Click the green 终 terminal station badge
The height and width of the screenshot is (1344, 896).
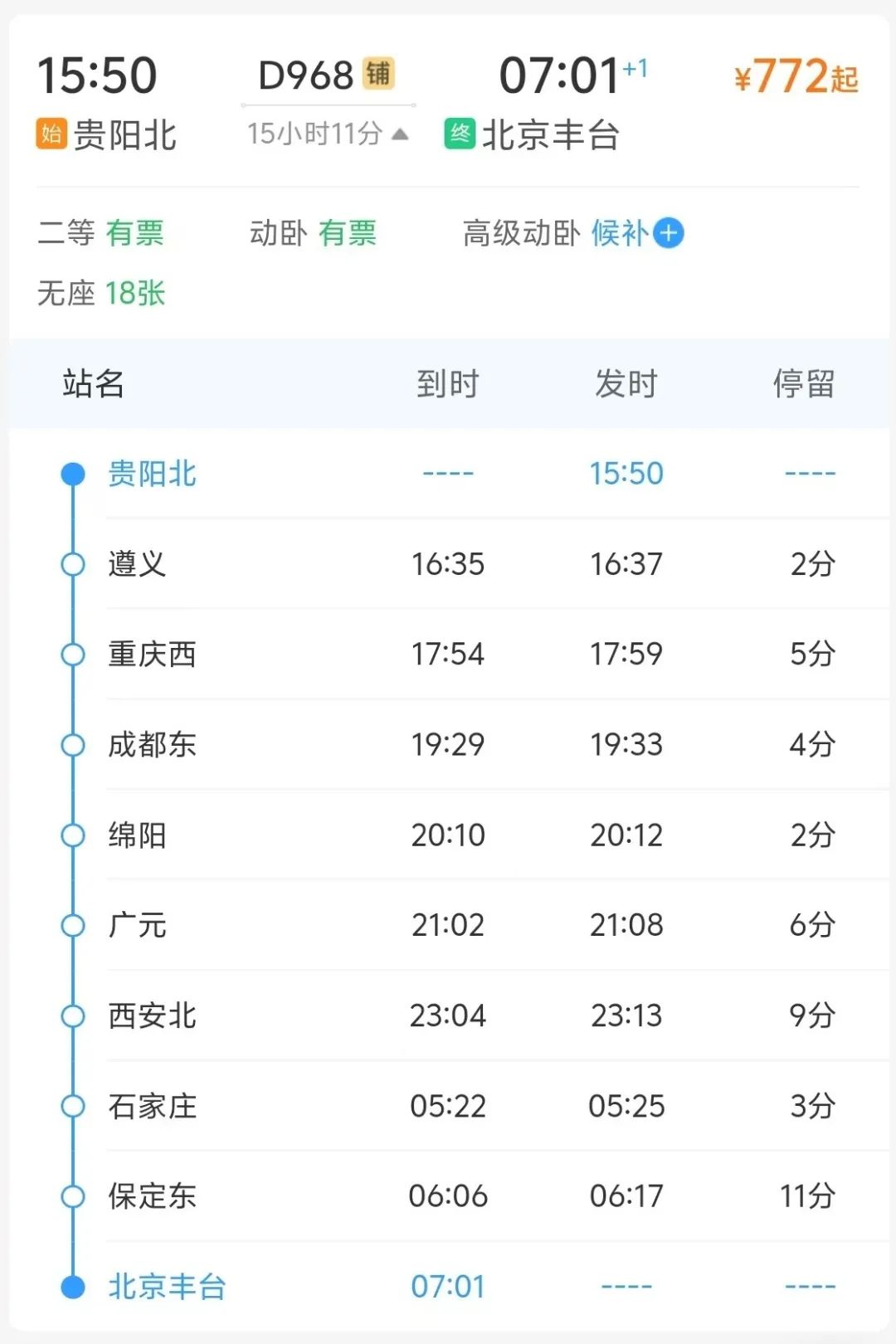tap(460, 134)
